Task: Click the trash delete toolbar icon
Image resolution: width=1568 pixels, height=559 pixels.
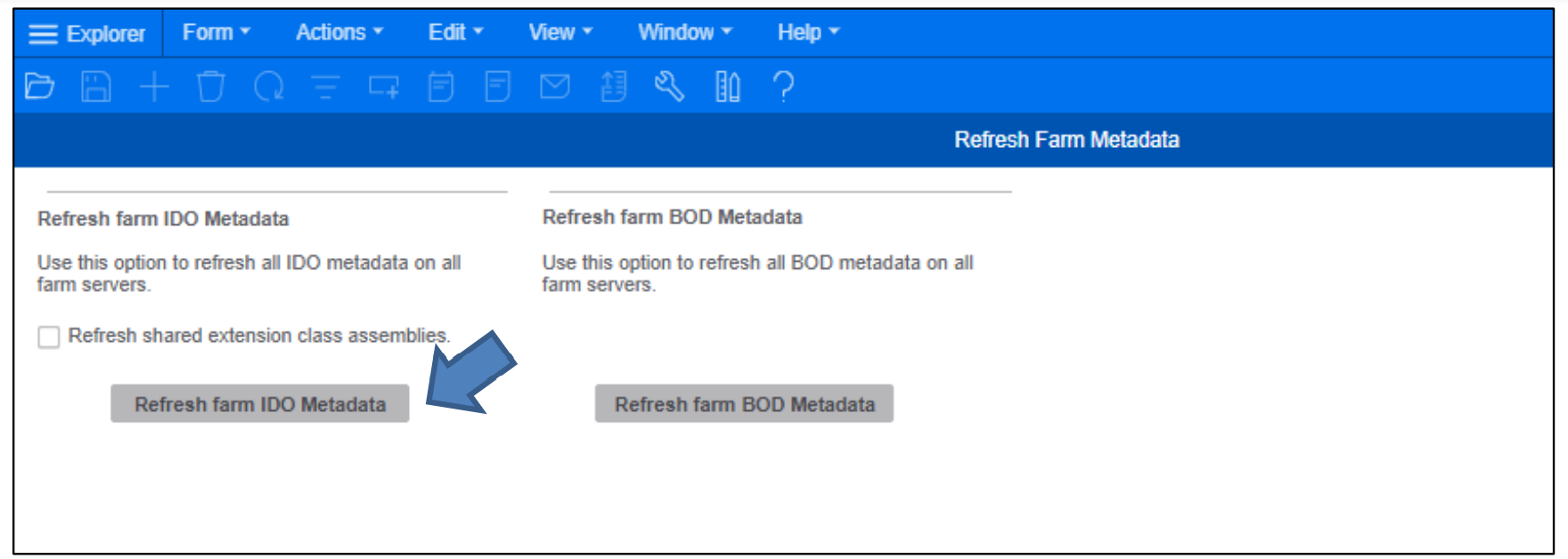Action: coord(211,86)
